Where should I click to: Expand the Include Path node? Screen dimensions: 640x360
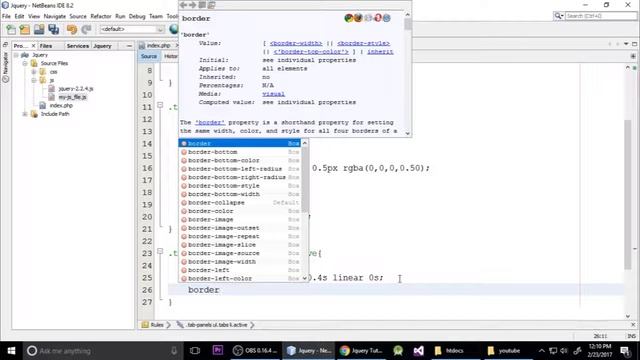pos(25,114)
